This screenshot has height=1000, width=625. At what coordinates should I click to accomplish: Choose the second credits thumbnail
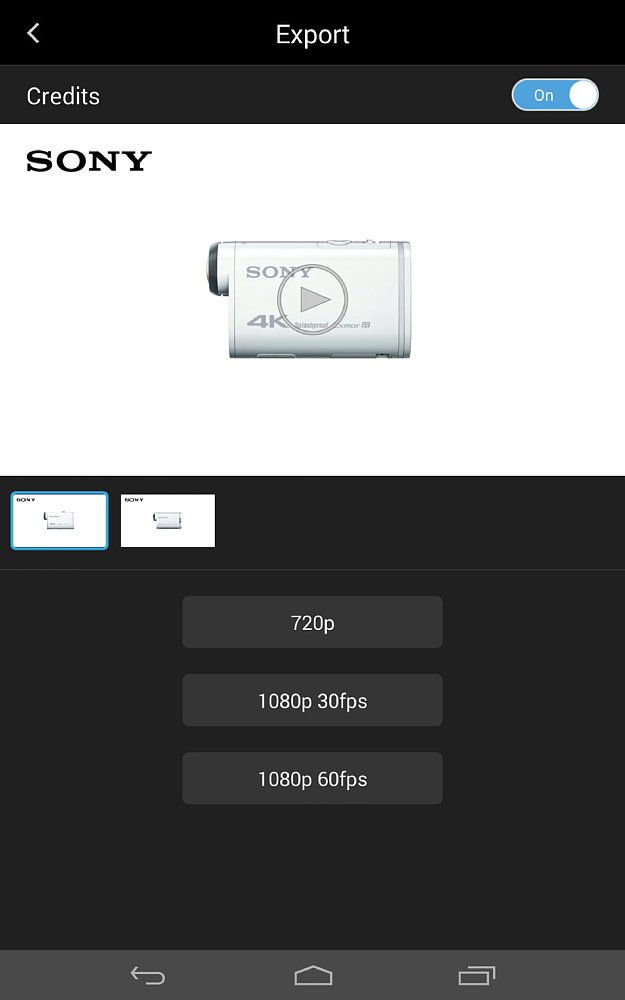(x=168, y=520)
